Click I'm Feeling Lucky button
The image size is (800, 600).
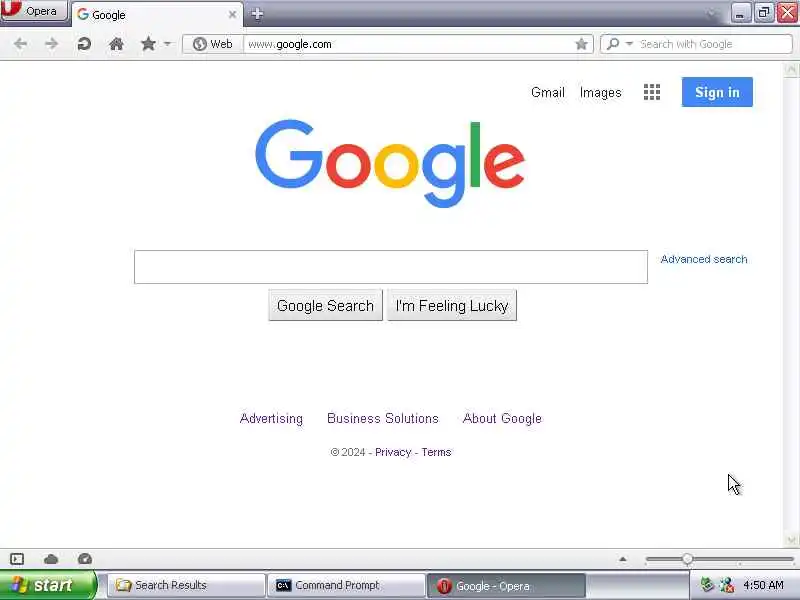coord(452,306)
